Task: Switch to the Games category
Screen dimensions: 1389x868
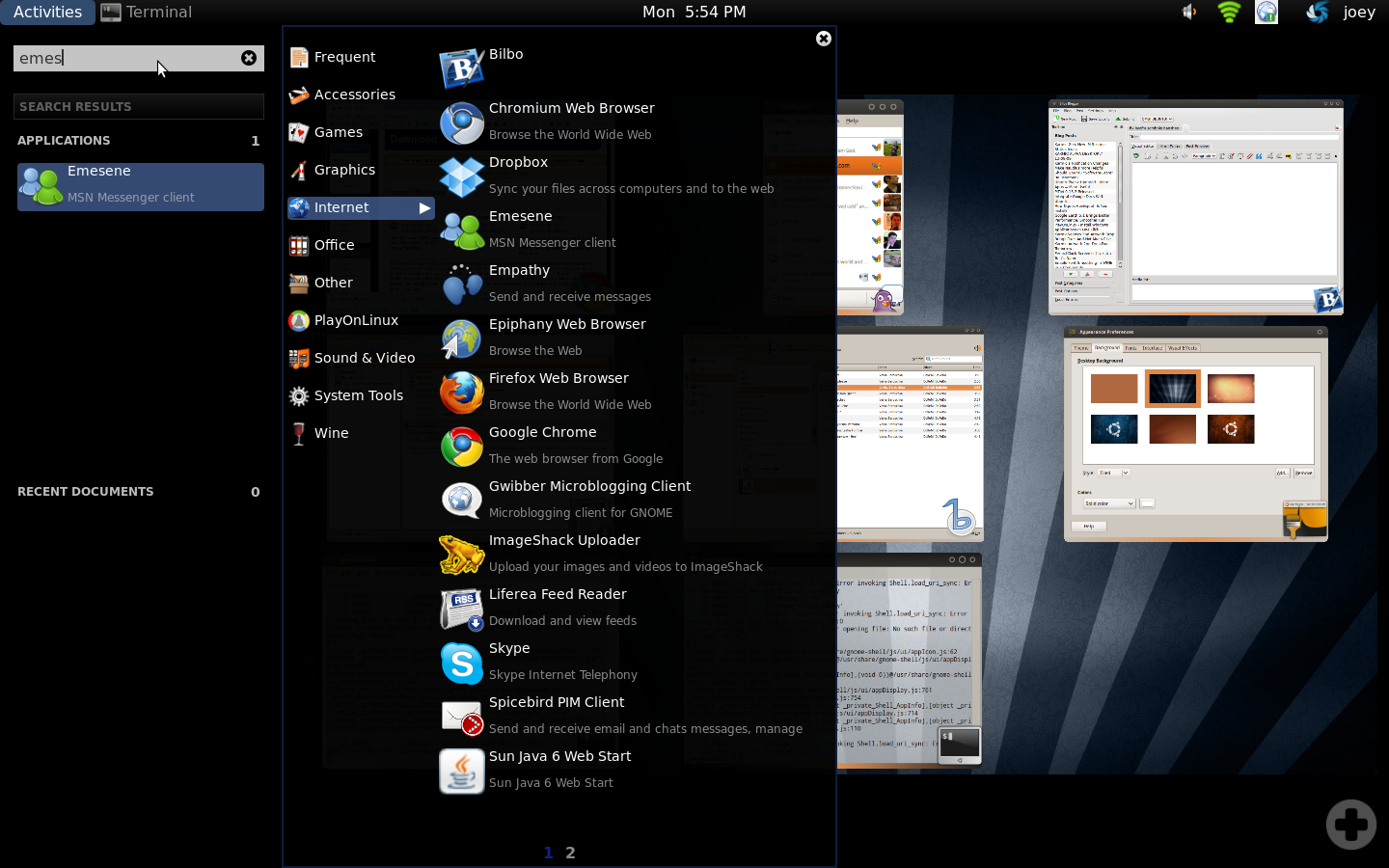Action: tap(338, 132)
